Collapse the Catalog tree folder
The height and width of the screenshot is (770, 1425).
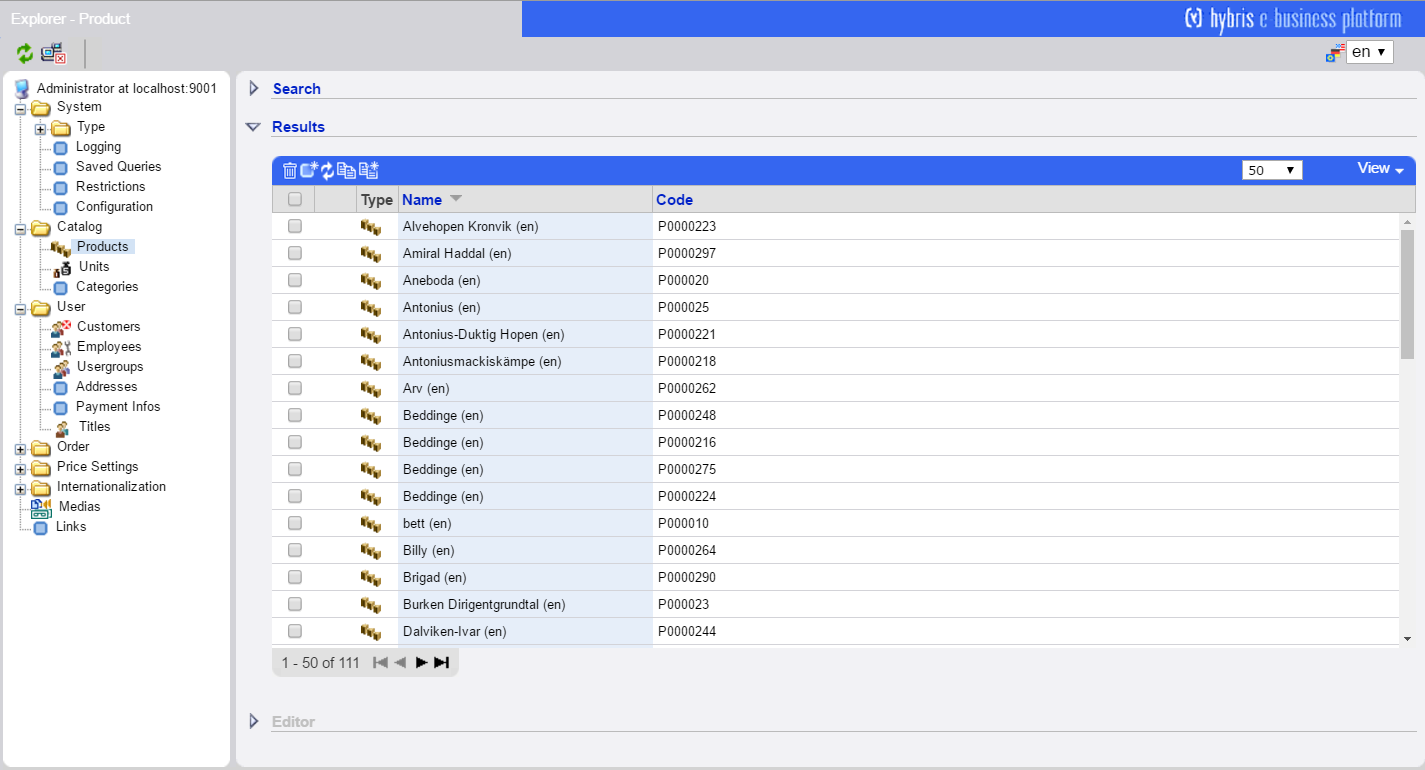pyautogui.click(x=20, y=229)
